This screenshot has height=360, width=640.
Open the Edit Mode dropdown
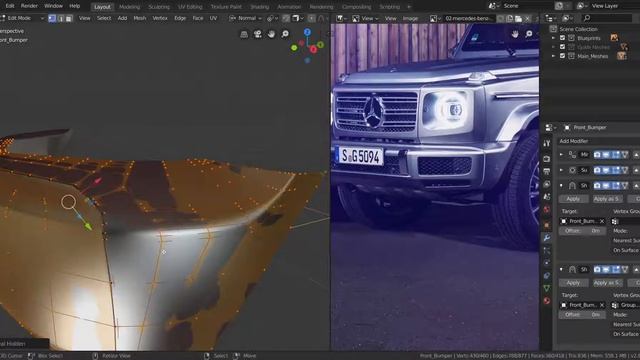coord(22,18)
